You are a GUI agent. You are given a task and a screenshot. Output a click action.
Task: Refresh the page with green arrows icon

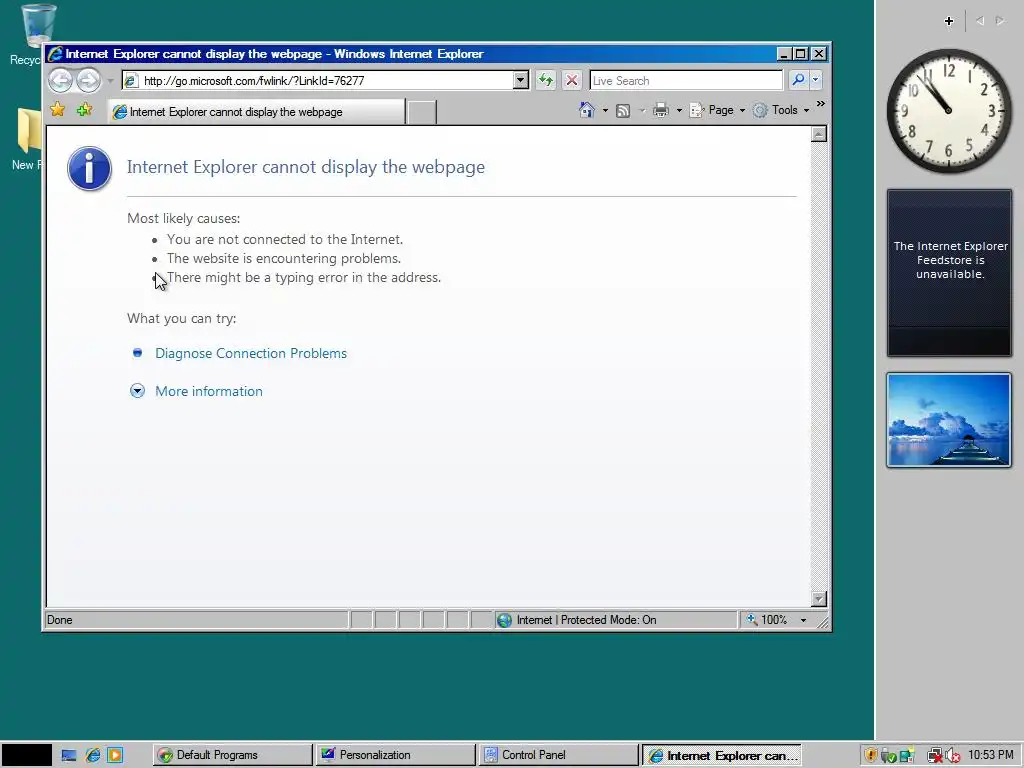545,80
